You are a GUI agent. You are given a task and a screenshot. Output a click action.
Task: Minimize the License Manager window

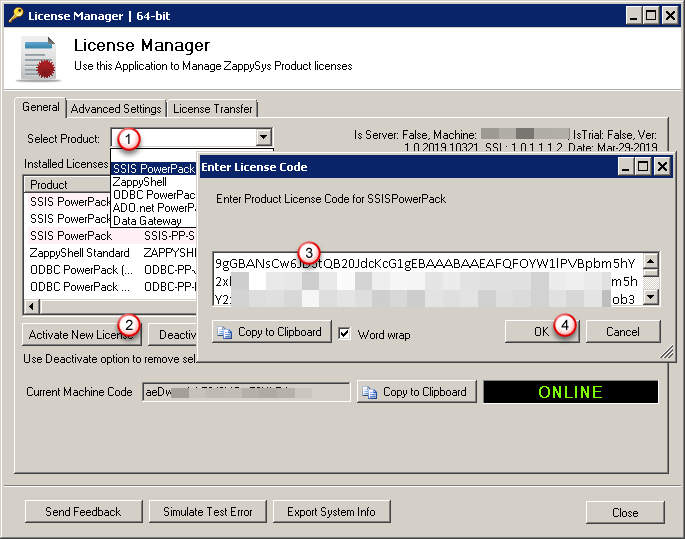tap(633, 16)
